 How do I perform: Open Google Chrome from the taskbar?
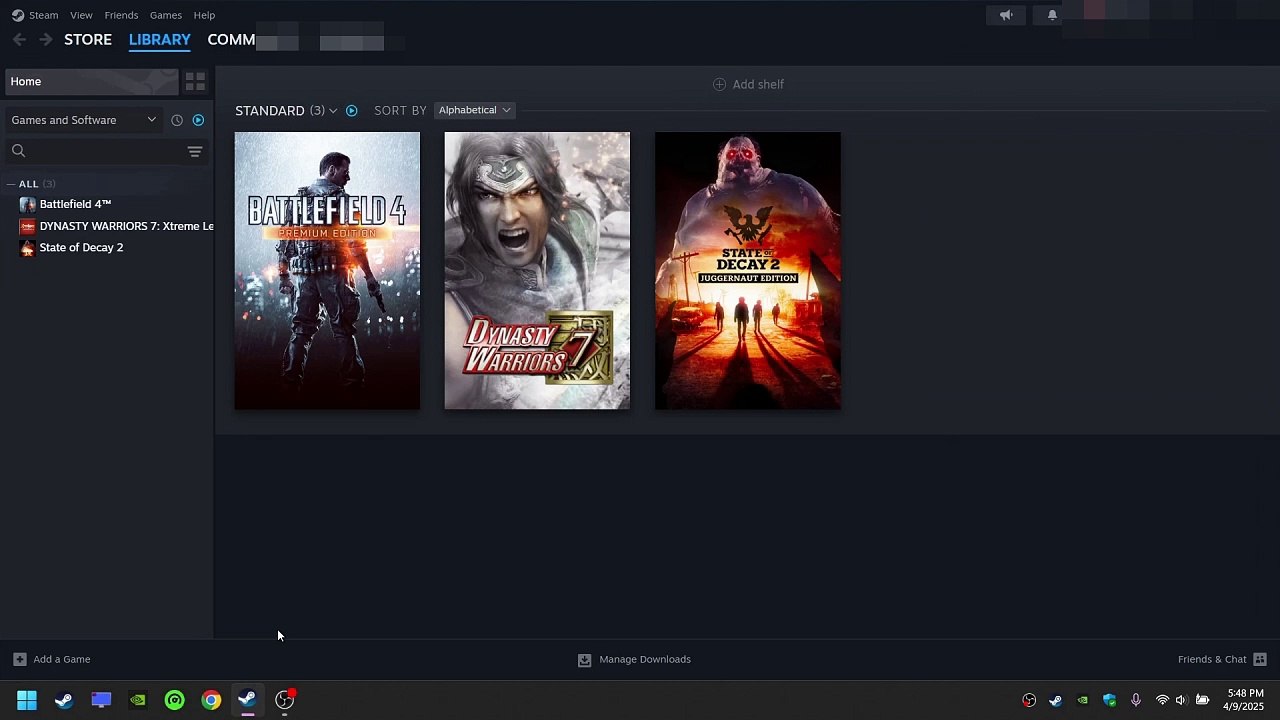(x=211, y=700)
